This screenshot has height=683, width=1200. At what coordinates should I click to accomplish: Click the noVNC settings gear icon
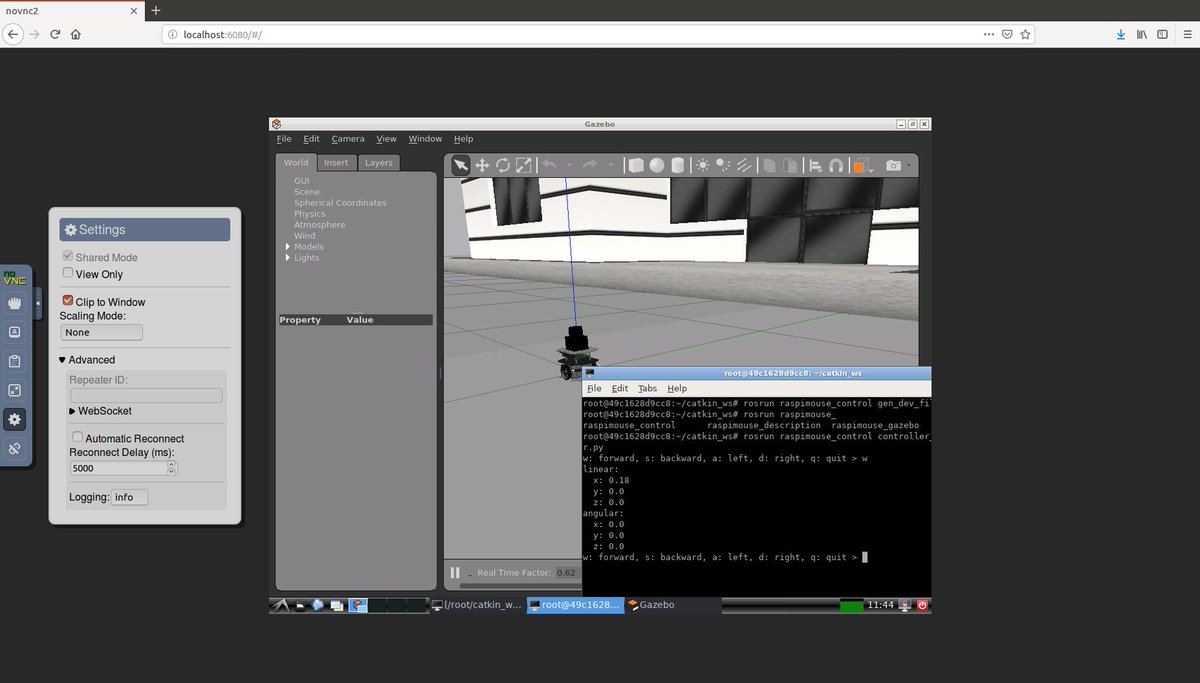tap(14, 419)
